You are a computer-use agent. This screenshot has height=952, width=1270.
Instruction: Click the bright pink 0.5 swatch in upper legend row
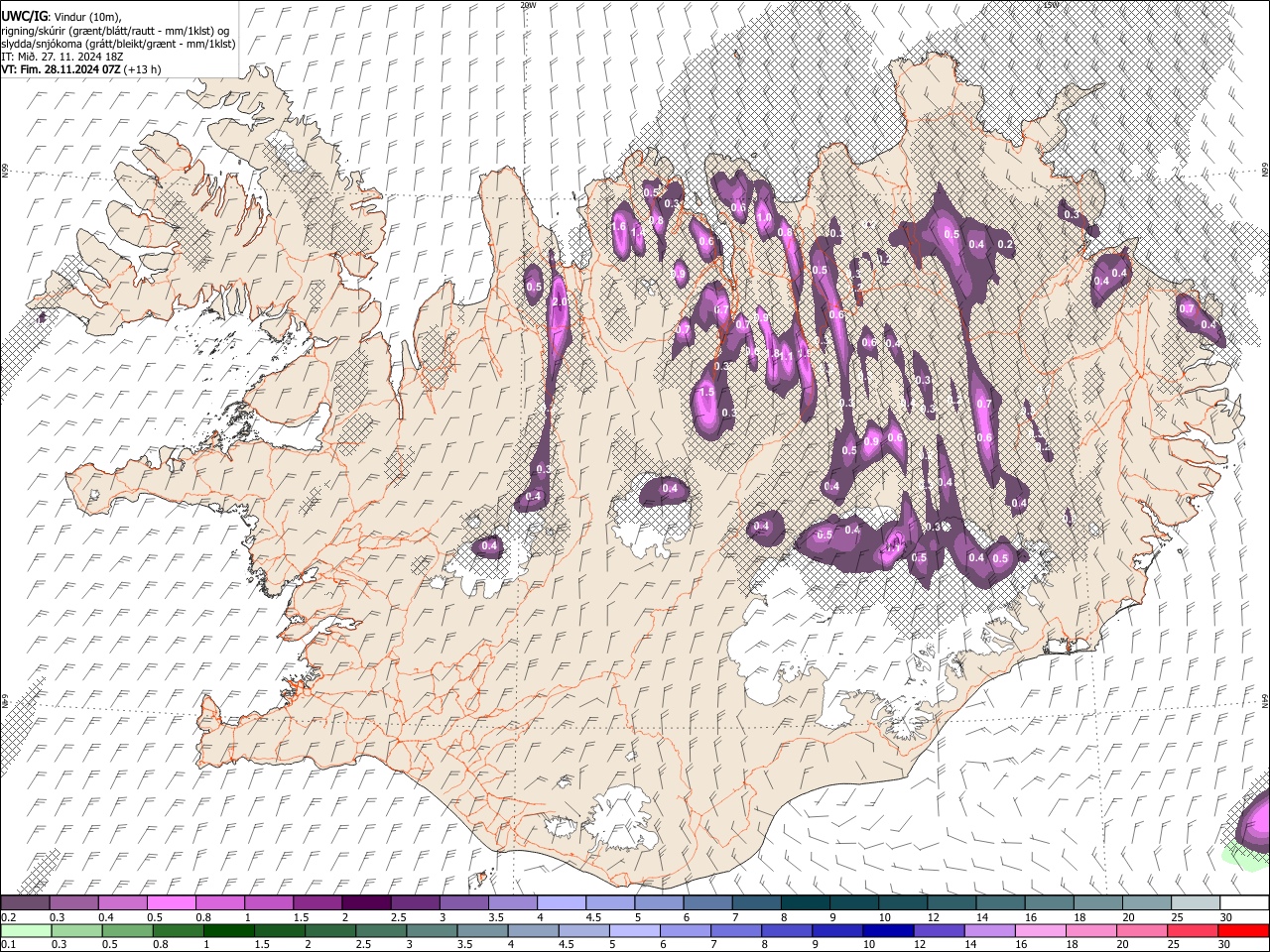(x=172, y=903)
